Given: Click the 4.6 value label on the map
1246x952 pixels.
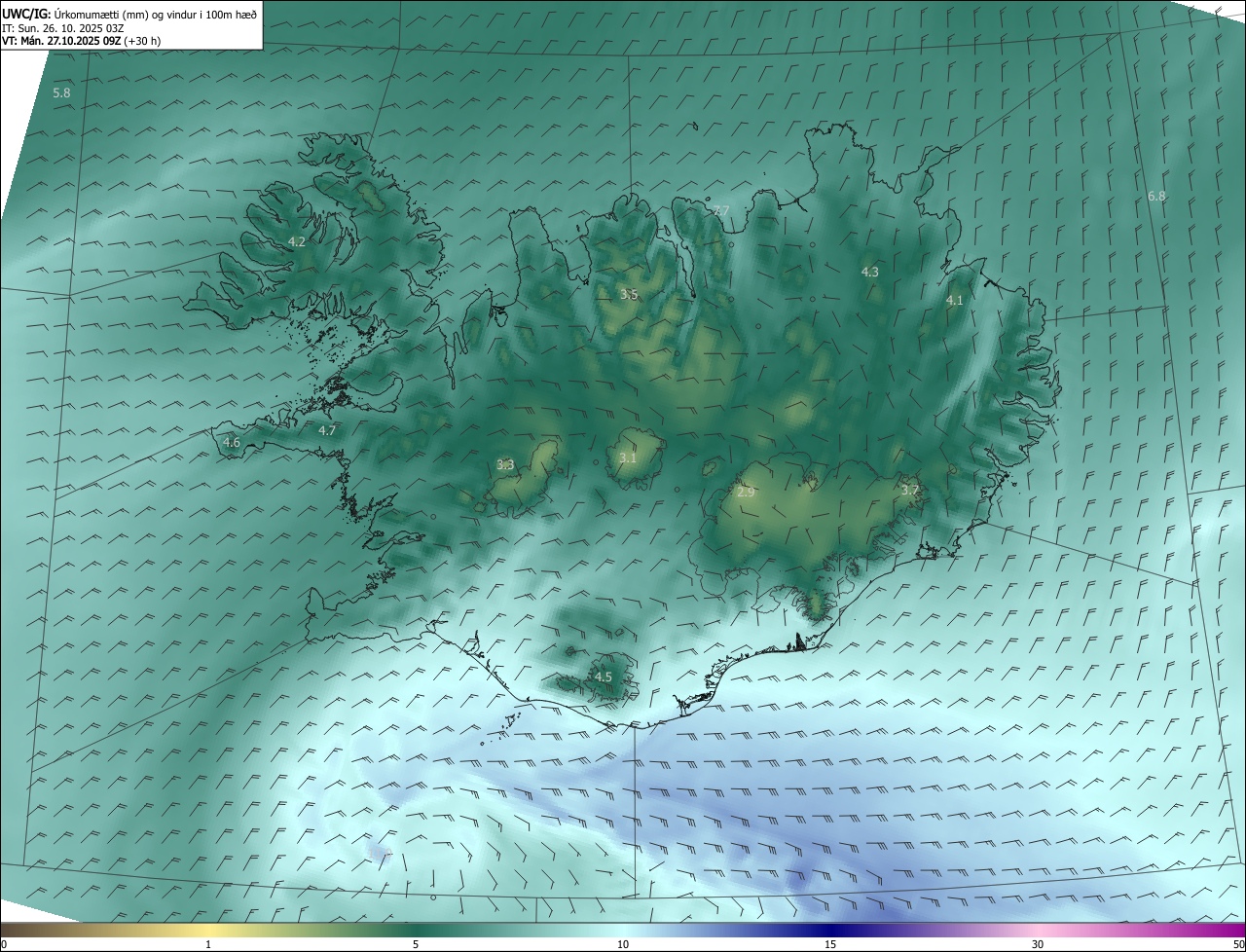Looking at the screenshot, I should [232, 442].
